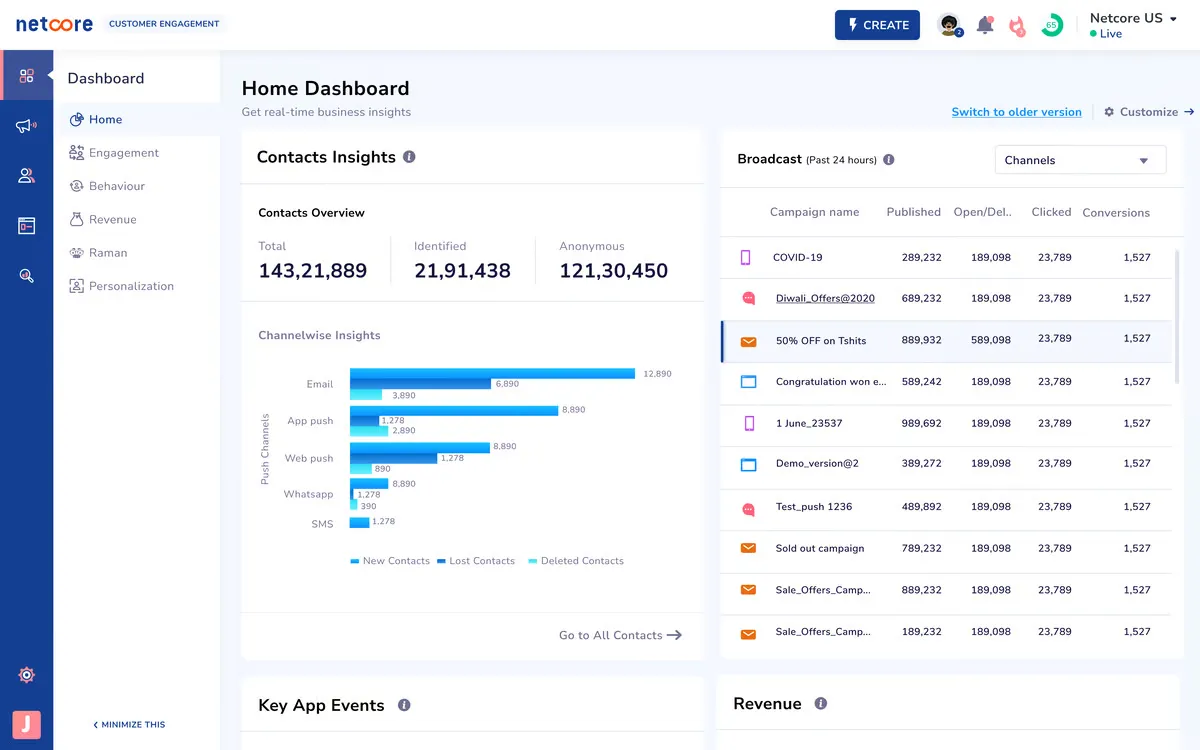Viewport: 1200px width, 750px height.
Task: Open the flame streak icon in the top bar
Action: point(1018,24)
